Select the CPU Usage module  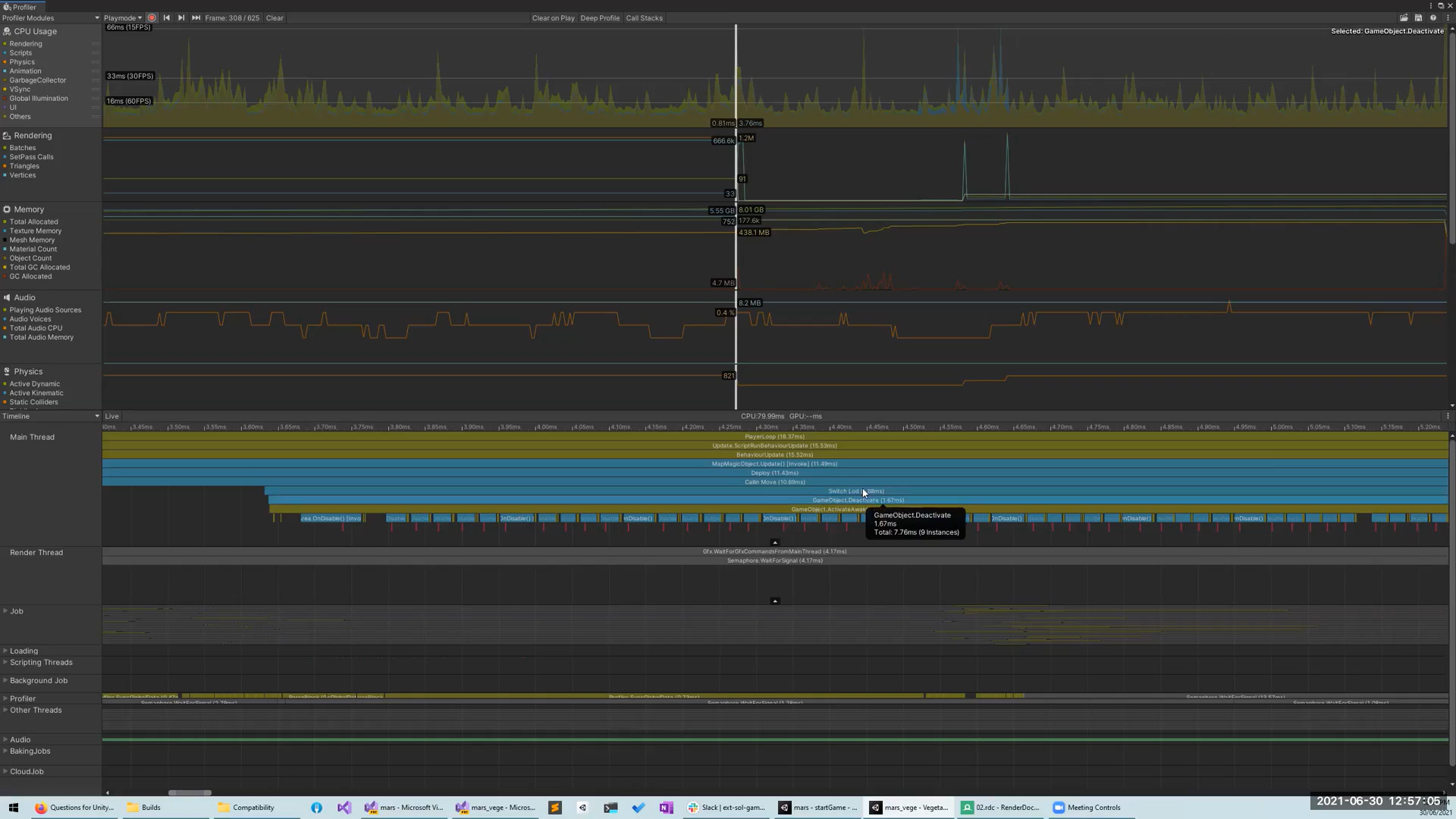click(35, 31)
